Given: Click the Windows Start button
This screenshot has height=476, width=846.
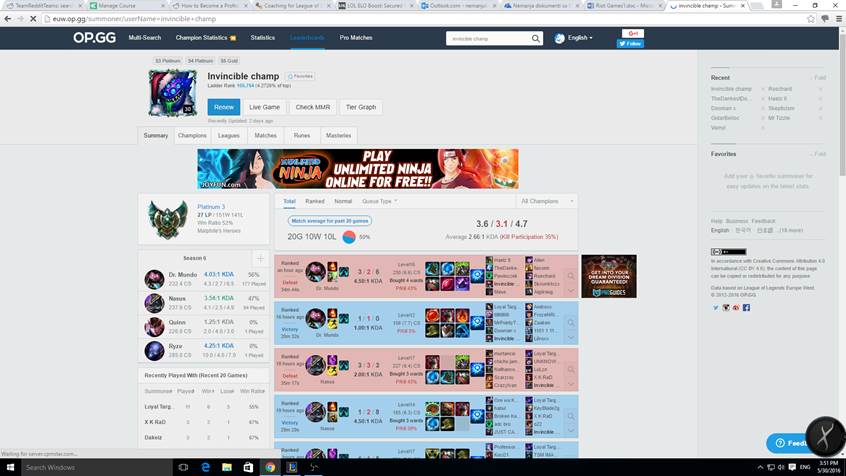Looking at the screenshot, I should click(x=10, y=467).
